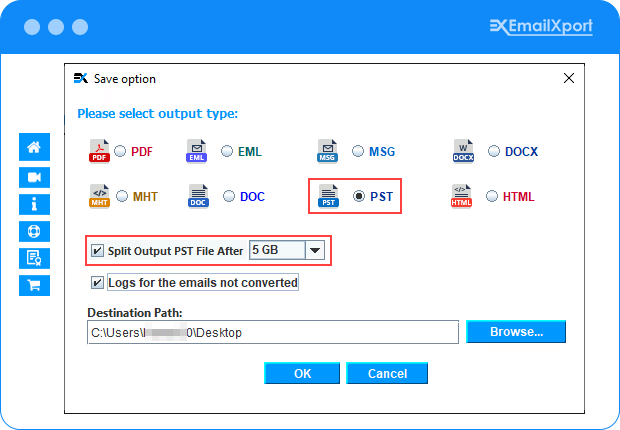This screenshot has height=430, width=620.
Task: Choose MSG as the output type
Action: (x=358, y=152)
